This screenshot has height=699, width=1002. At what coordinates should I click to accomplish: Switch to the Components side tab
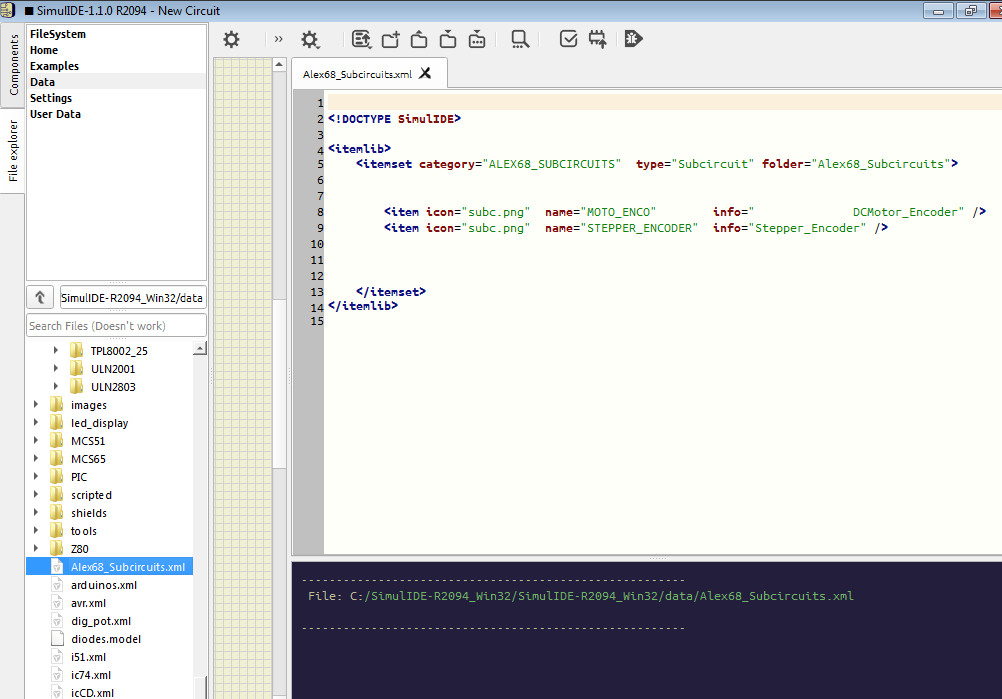click(13, 65)
